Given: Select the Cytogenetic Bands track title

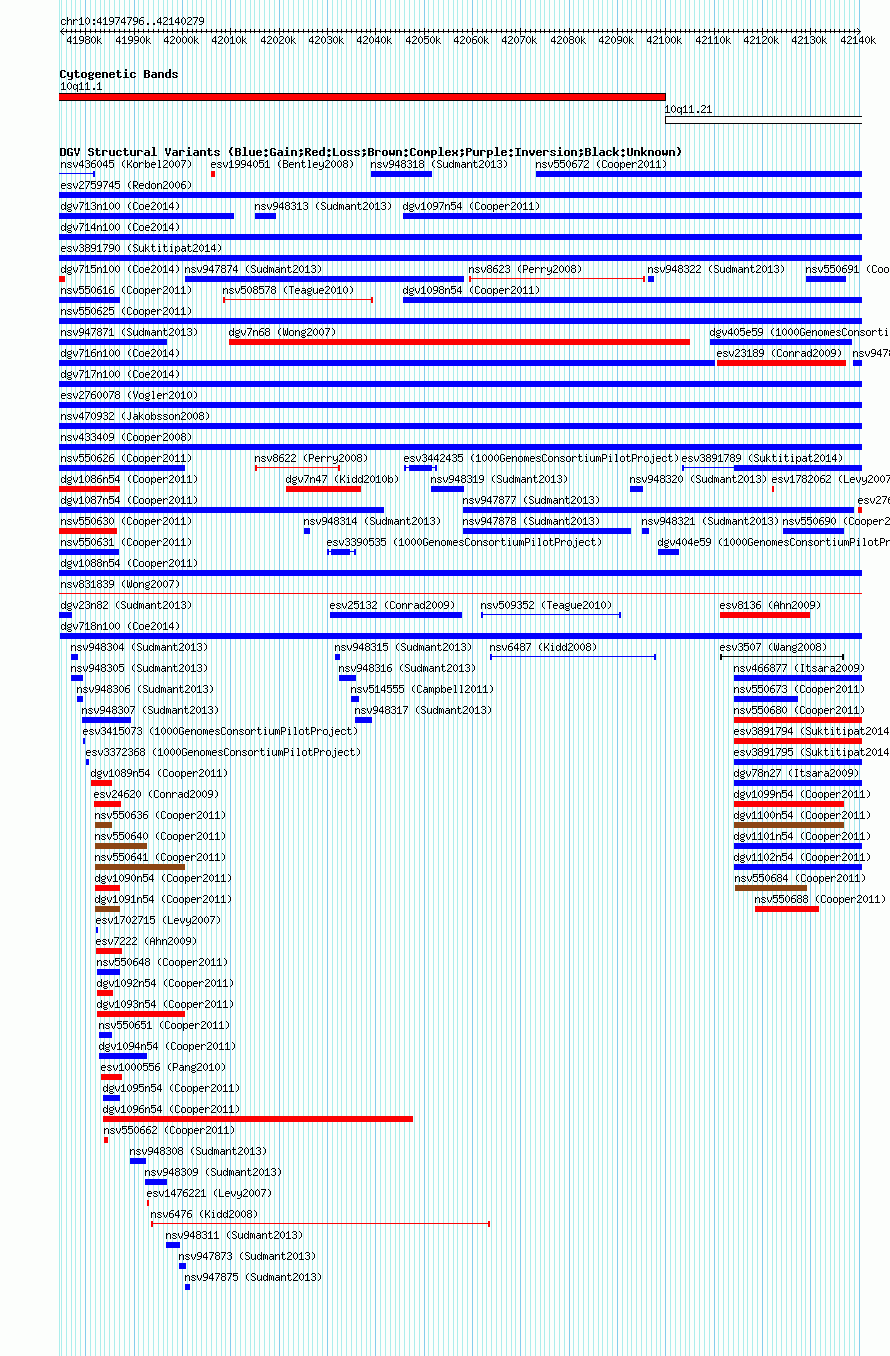Looking at the screenshot, I should click(x=119, y=74).
